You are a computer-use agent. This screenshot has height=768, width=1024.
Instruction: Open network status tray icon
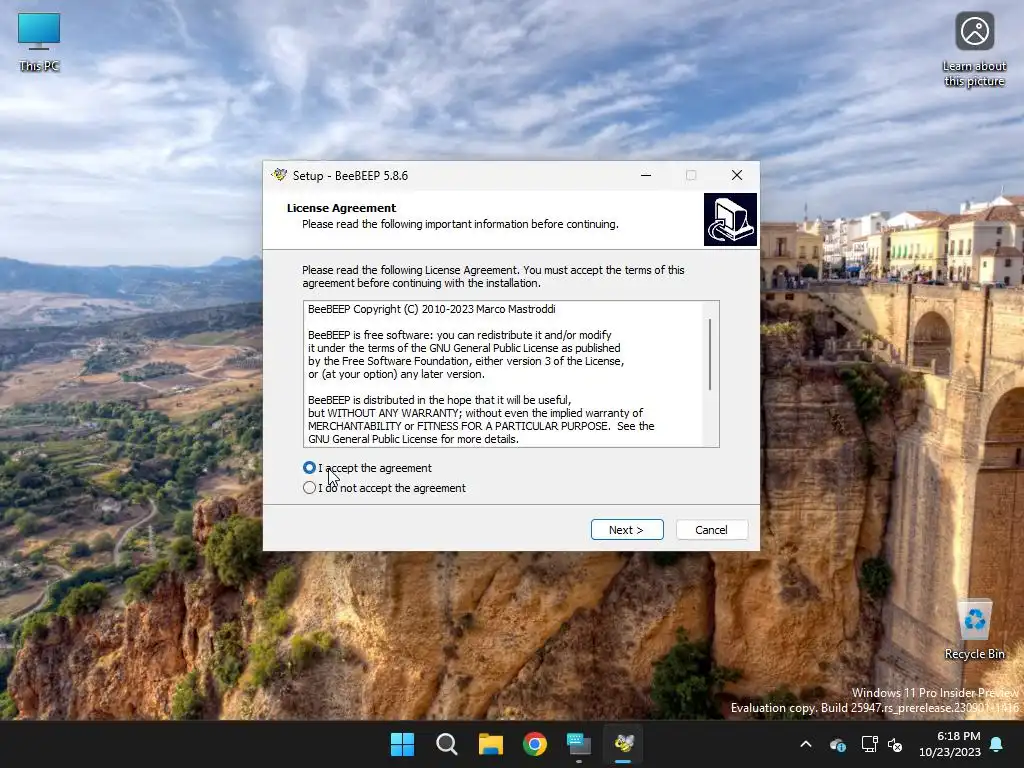pos(869,744)
